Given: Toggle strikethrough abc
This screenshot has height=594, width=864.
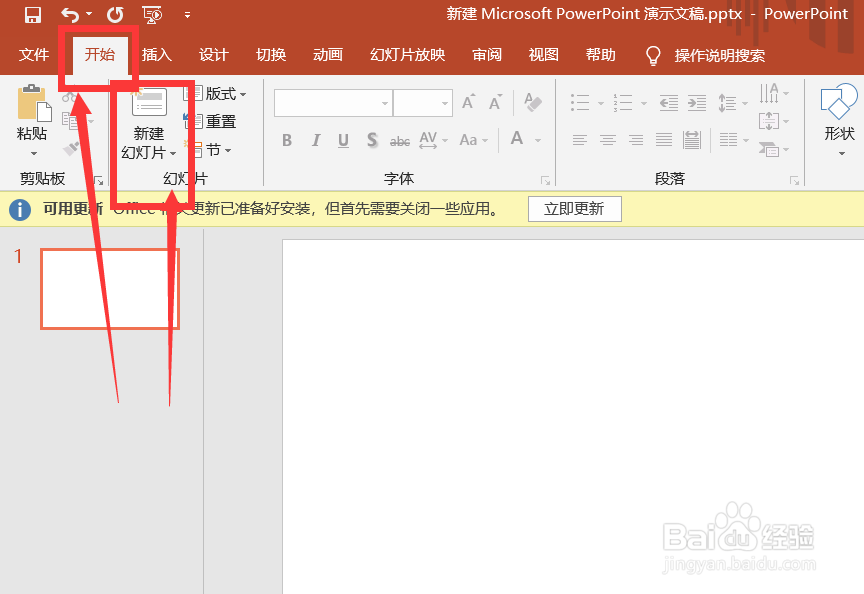Looking at the screenshot, I should (x=400, y=142).
